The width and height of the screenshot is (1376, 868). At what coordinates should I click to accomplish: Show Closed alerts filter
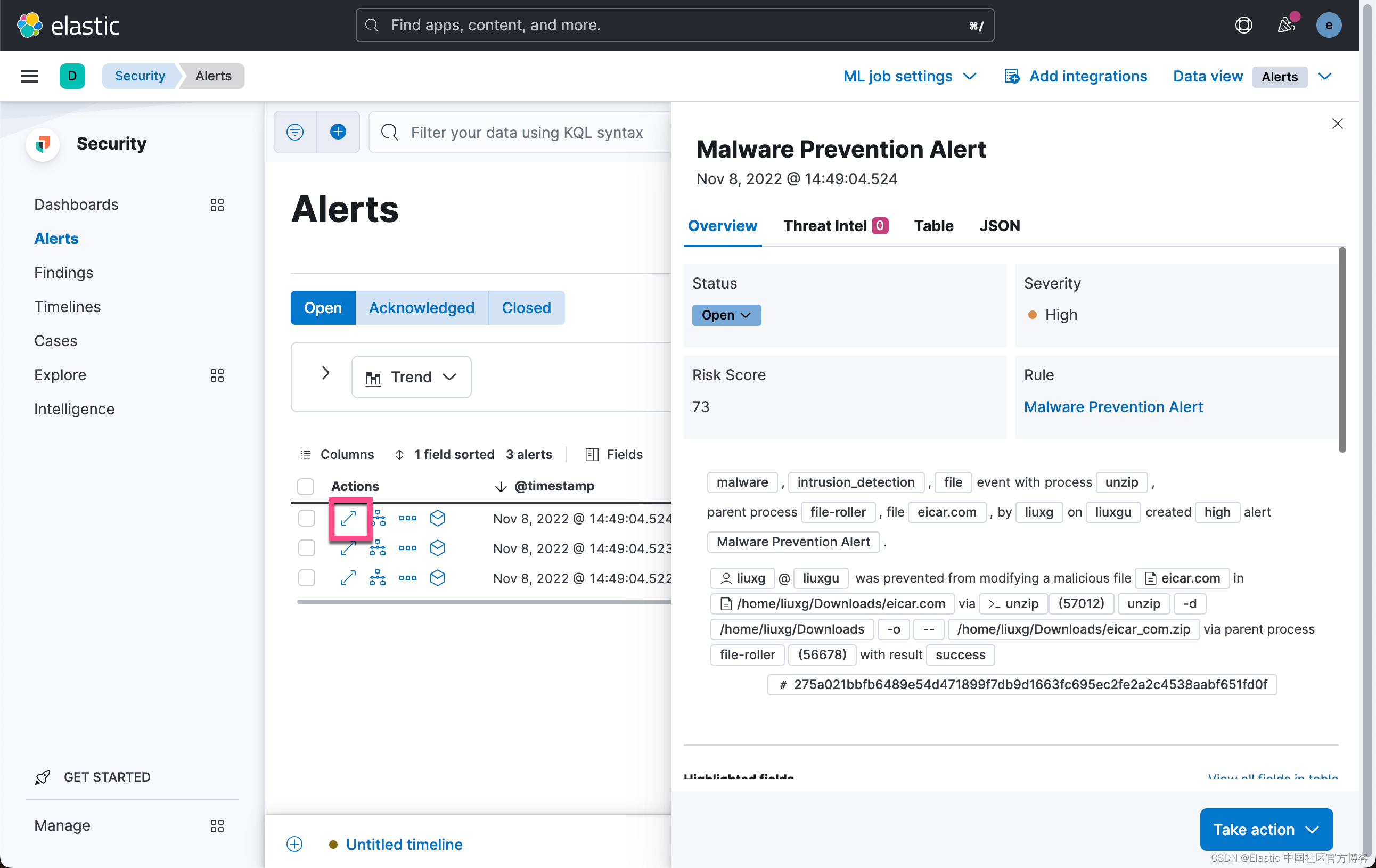[x=526, y=308]
